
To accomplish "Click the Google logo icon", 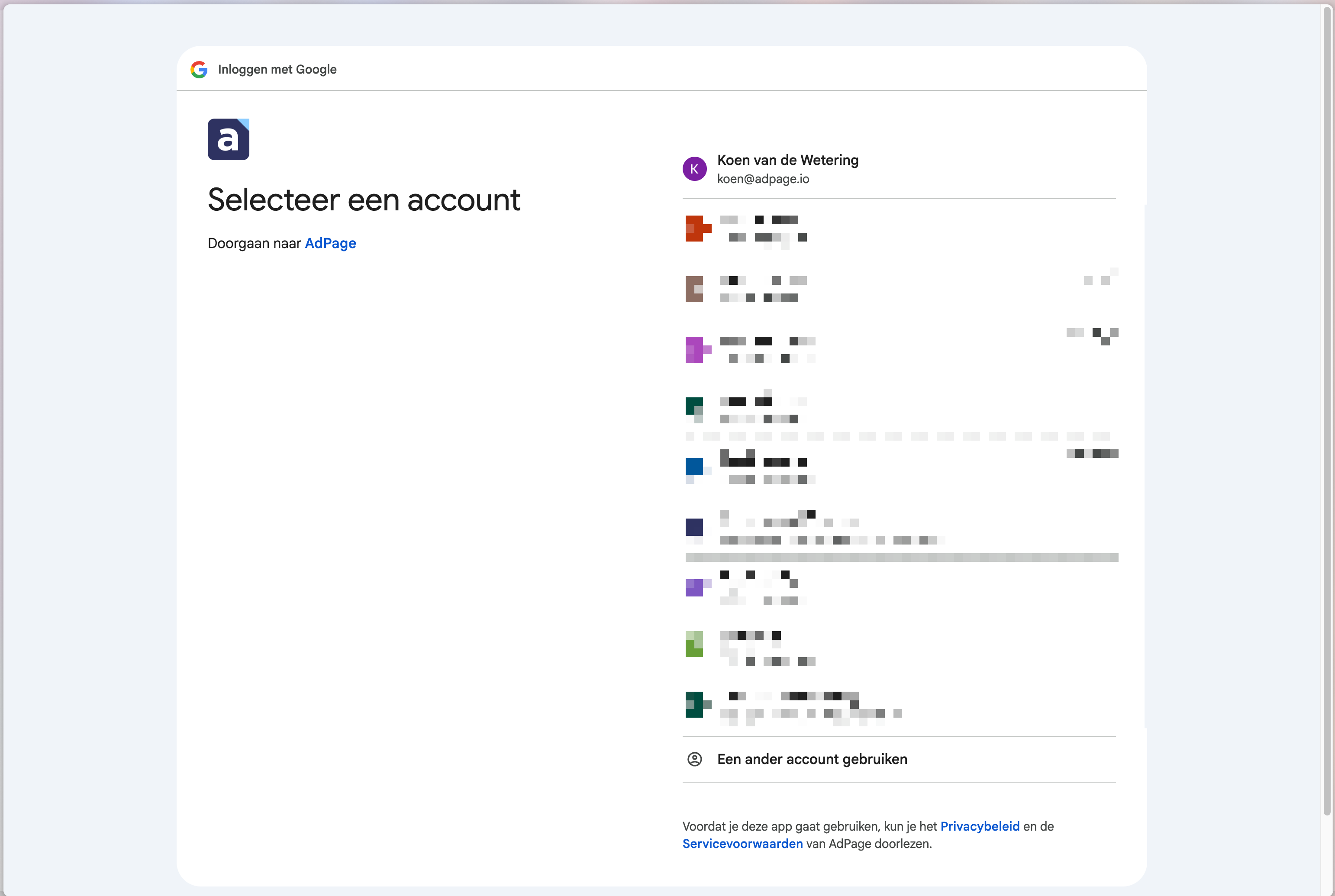I will pyautogui.click(x=199, y=70).
